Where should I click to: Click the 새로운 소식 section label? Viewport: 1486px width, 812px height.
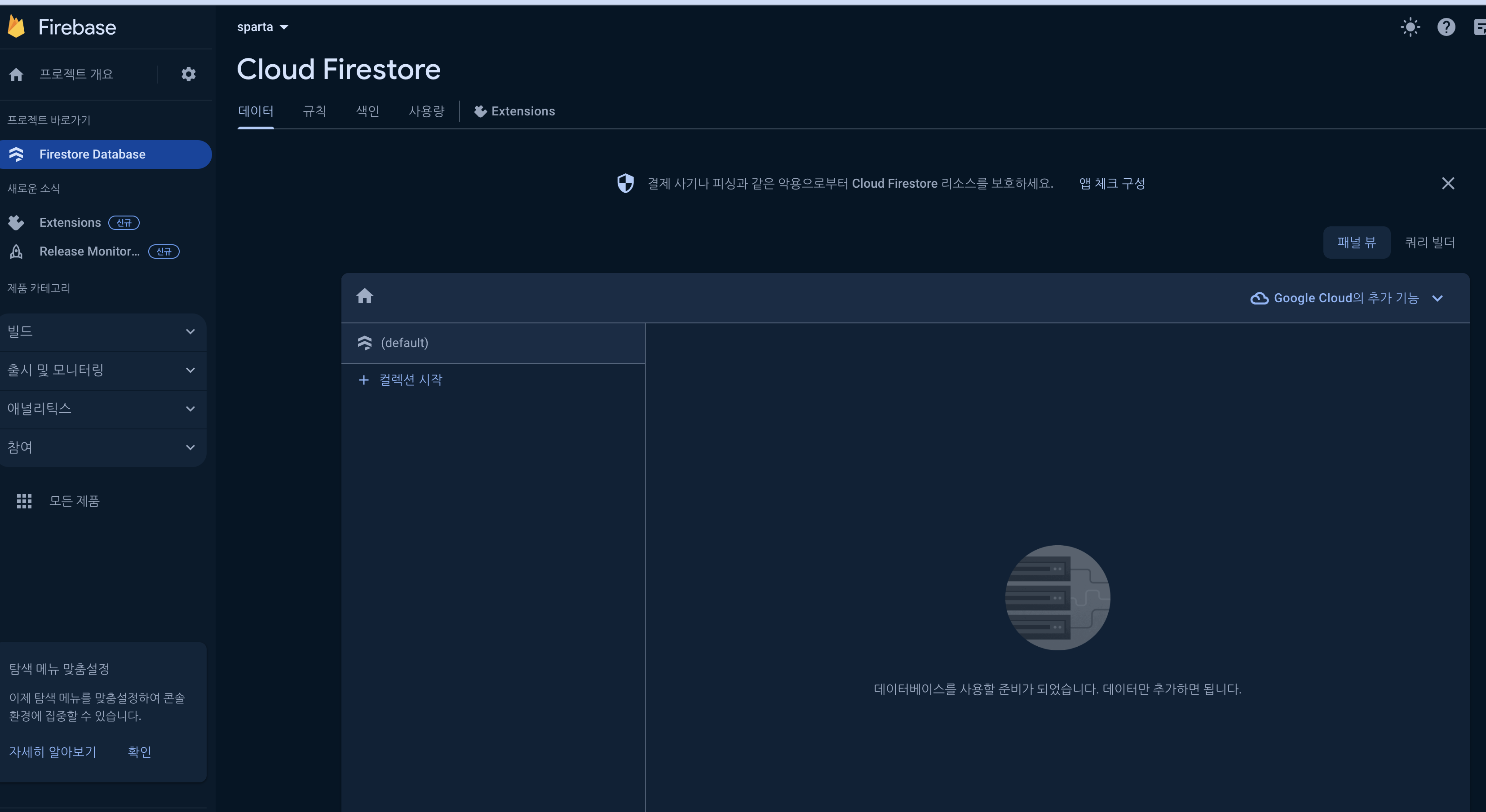[33, 189]
